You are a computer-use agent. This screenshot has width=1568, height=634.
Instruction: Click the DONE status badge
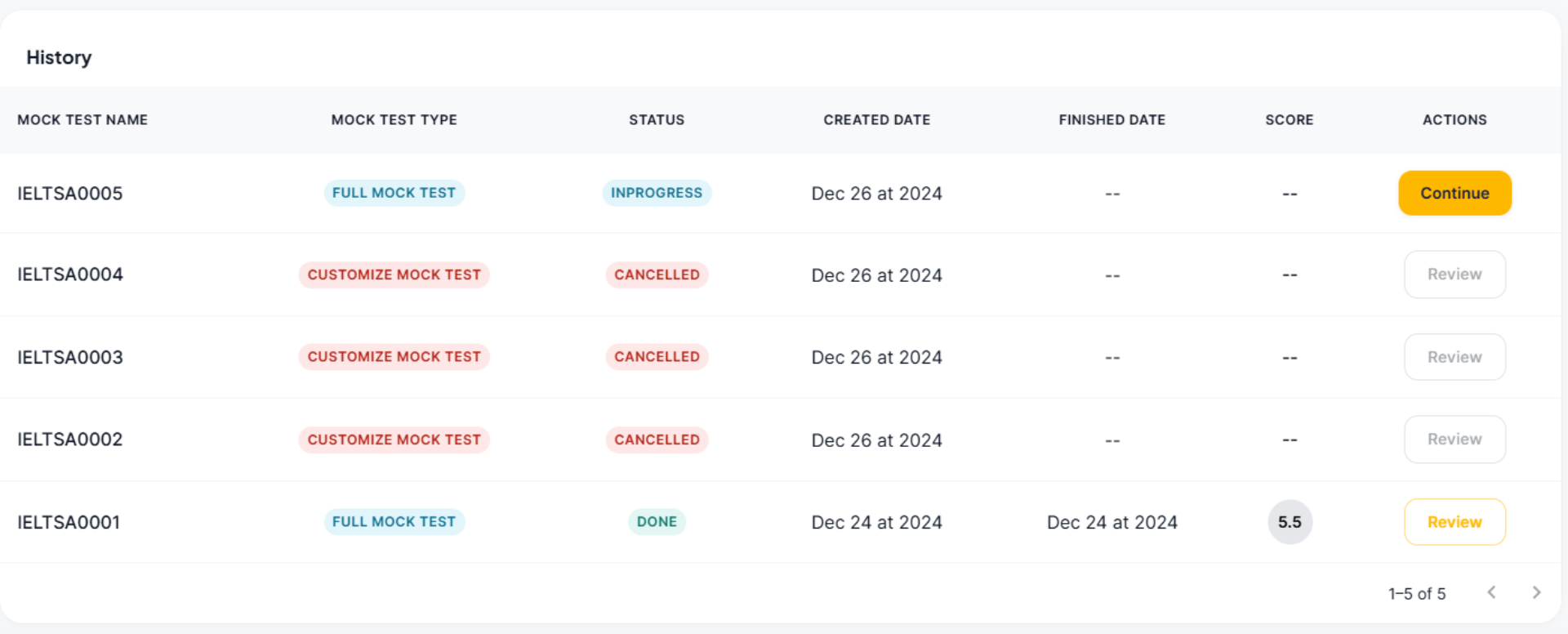click(657, 522)
